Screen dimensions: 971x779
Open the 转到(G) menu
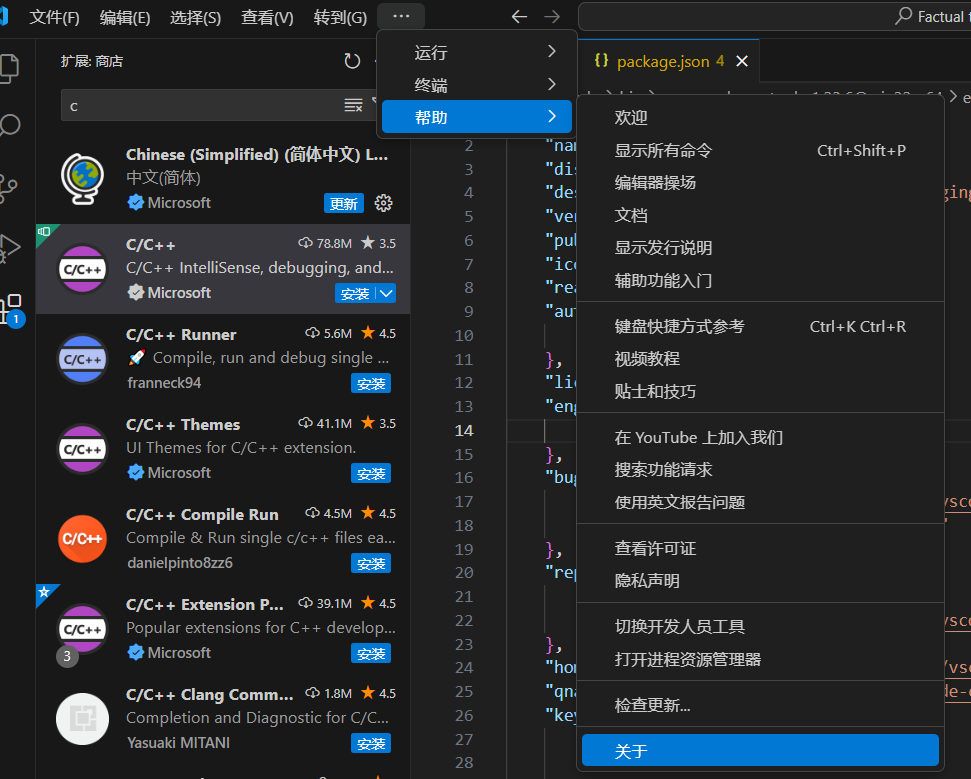[x=340, y=17]
